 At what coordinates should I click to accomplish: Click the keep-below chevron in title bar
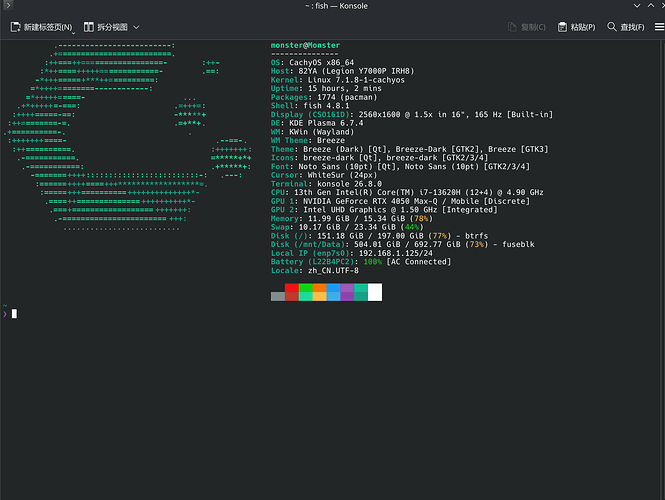point(637,6)
